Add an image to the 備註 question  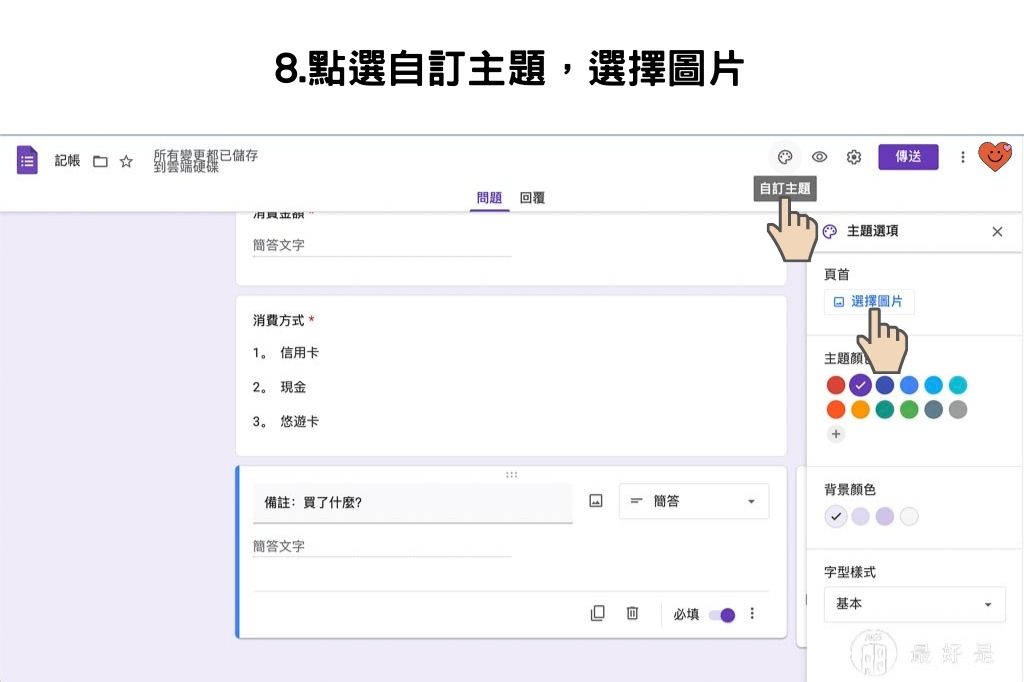tap(595, 501)
